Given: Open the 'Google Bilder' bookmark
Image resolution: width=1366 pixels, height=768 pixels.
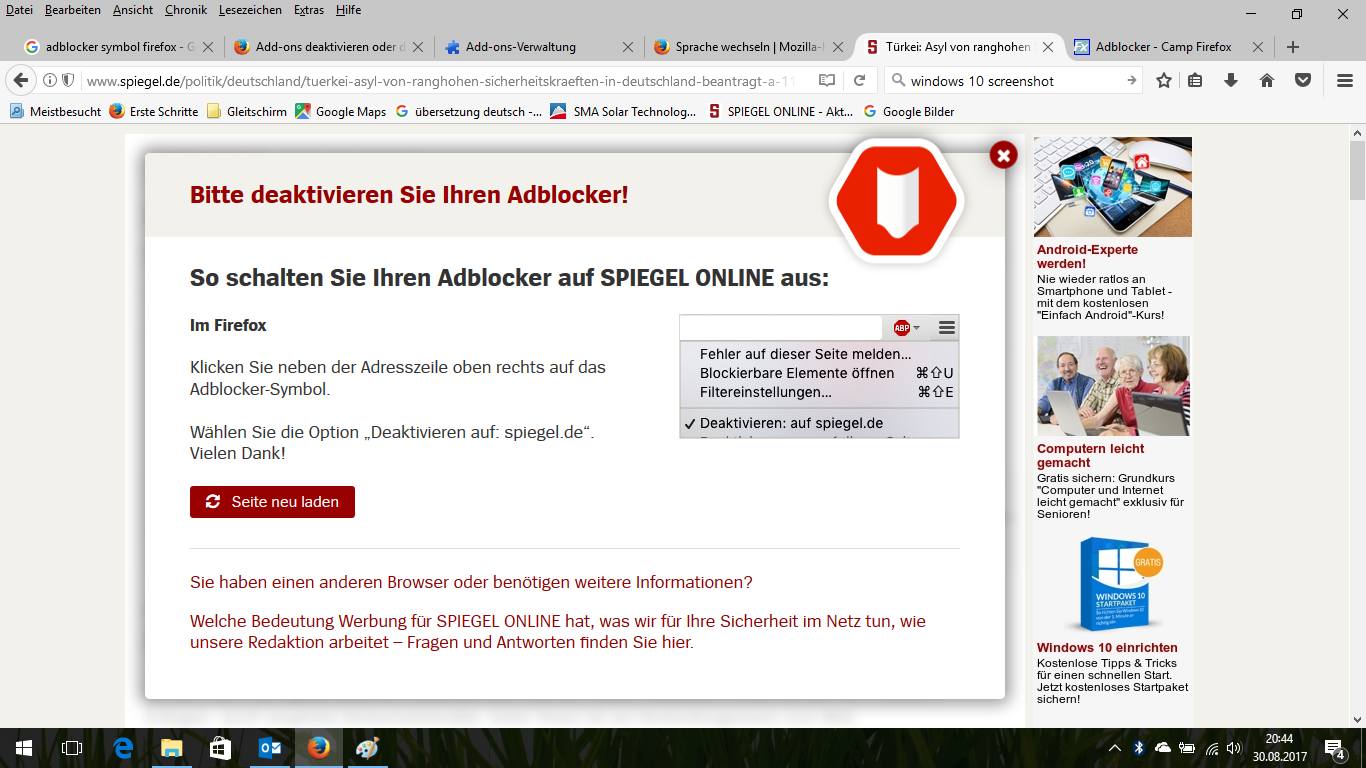Looking at the screenshot, I should [x=908, y=111].
